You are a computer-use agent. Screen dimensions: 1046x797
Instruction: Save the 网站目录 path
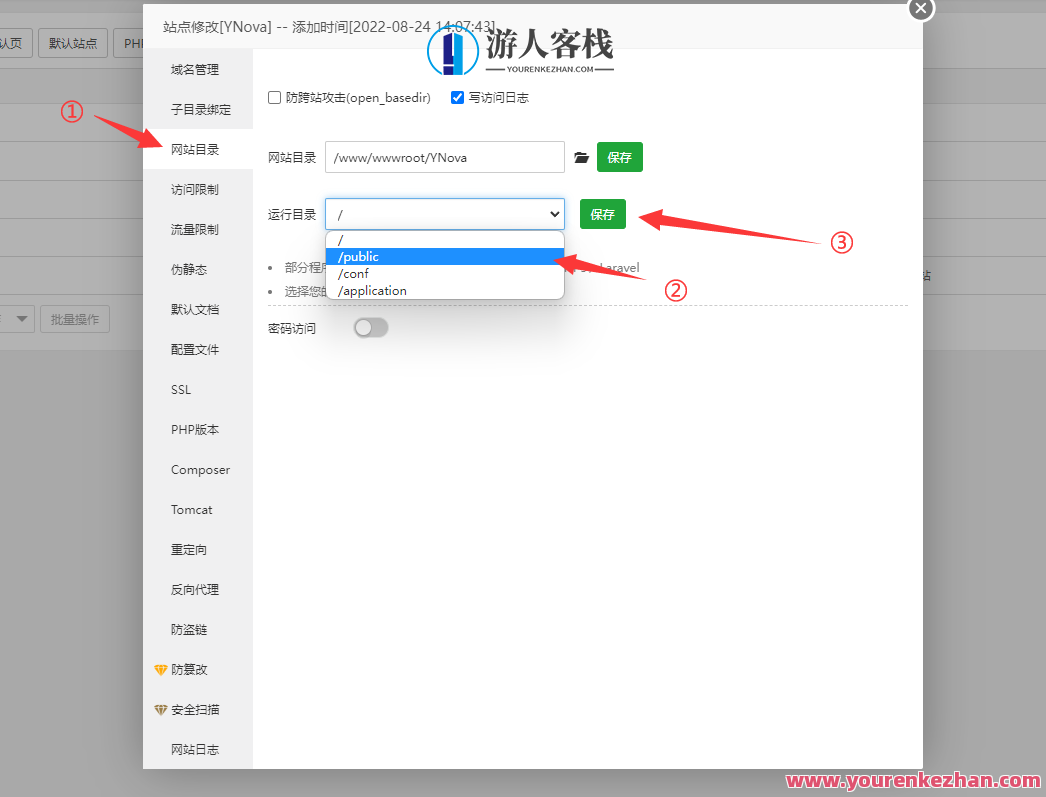click(619, 157)
